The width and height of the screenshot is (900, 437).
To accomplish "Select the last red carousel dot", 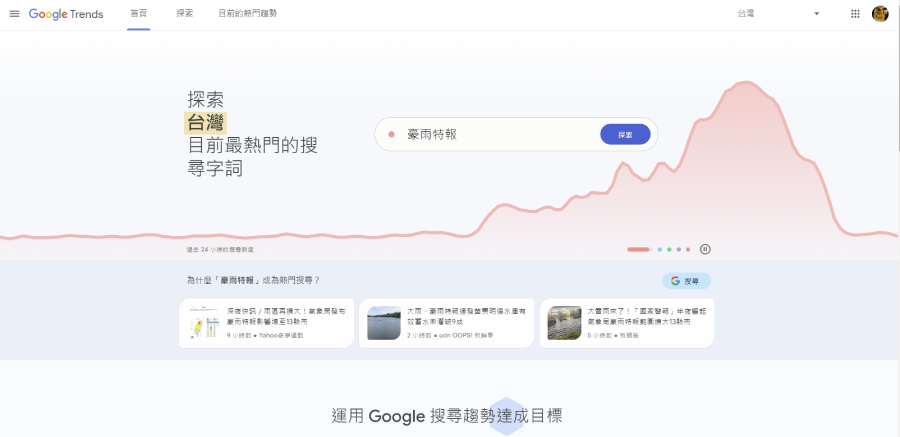I will tap(688, 249).
